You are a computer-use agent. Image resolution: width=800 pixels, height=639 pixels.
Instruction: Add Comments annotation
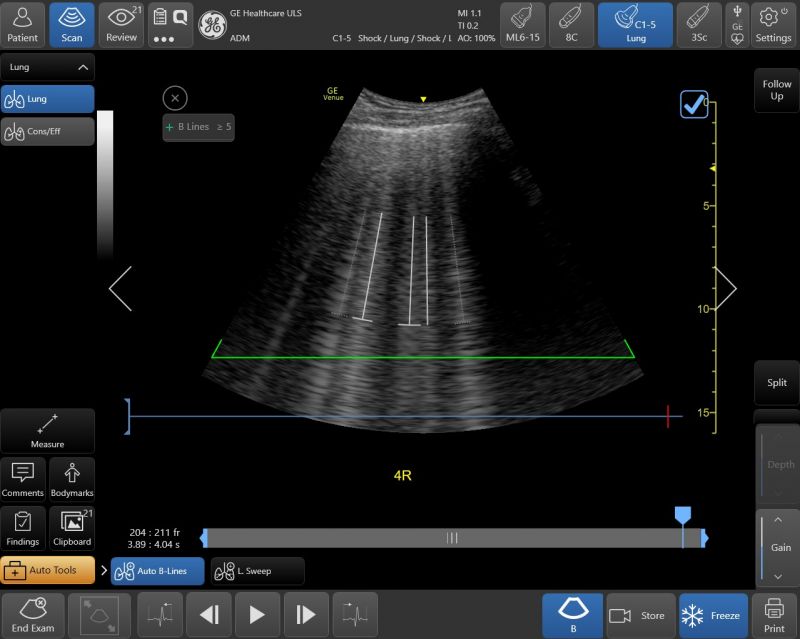tap(22, 479)
